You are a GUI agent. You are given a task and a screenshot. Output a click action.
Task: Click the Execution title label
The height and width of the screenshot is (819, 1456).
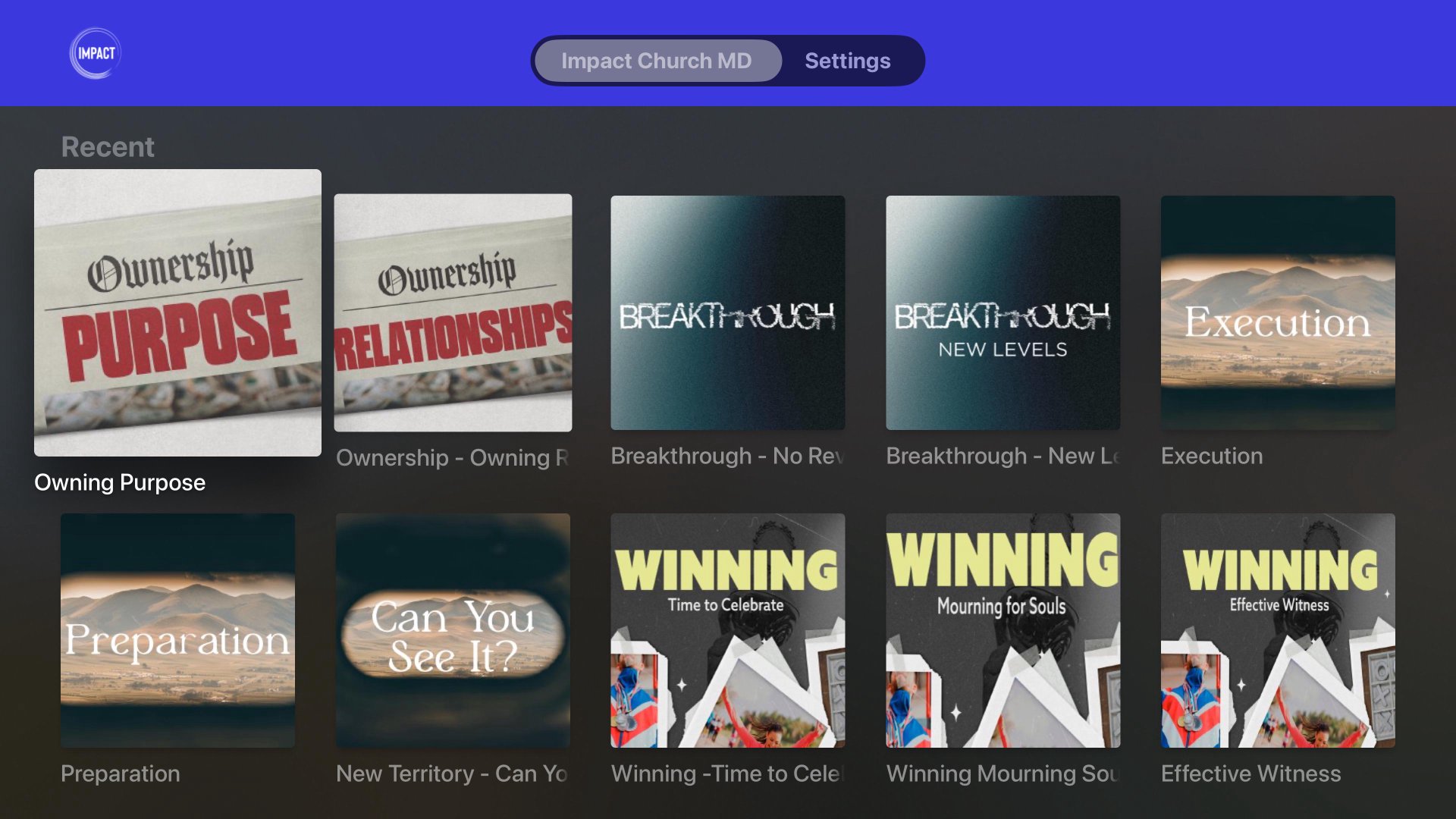pos(1212,456)
